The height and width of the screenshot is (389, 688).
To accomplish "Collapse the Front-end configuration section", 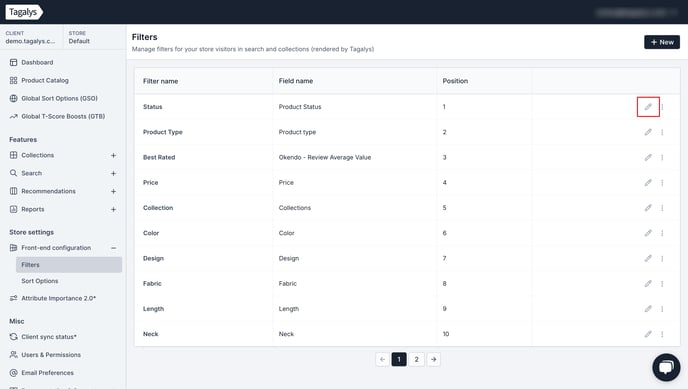I will (113, 248).
